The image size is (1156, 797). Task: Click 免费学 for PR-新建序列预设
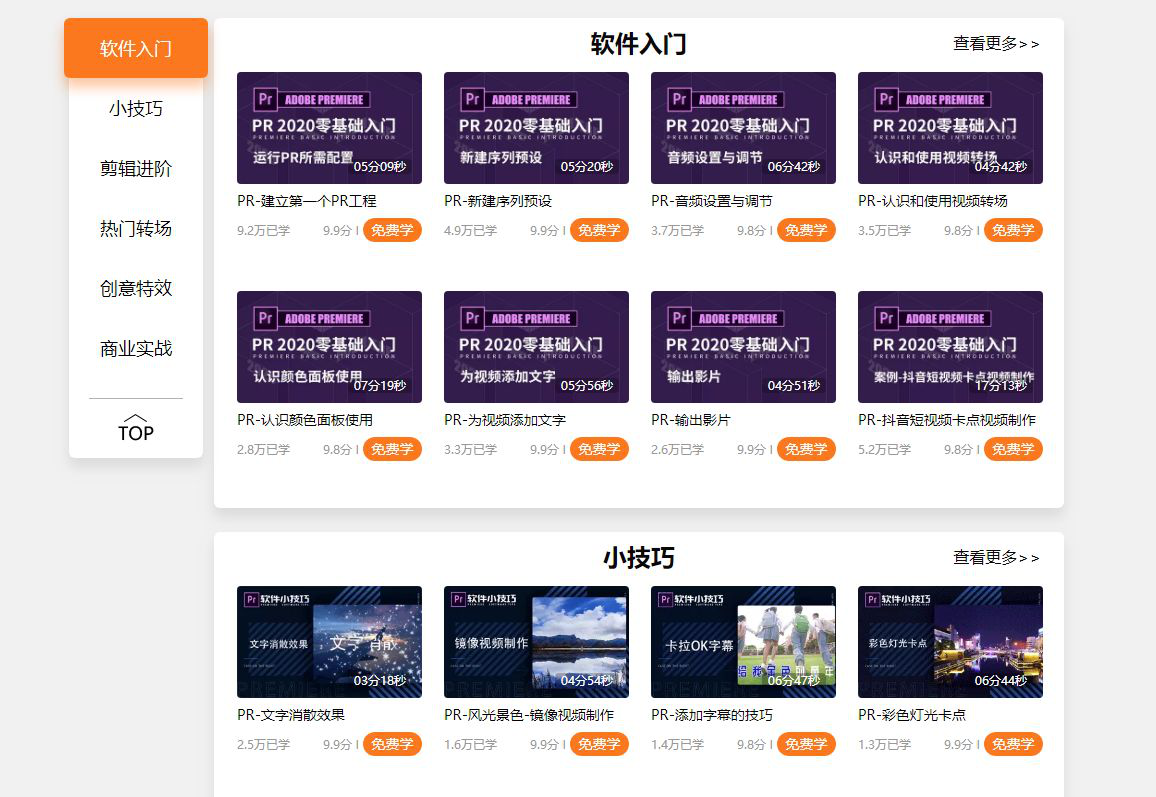tap(599, 230)
